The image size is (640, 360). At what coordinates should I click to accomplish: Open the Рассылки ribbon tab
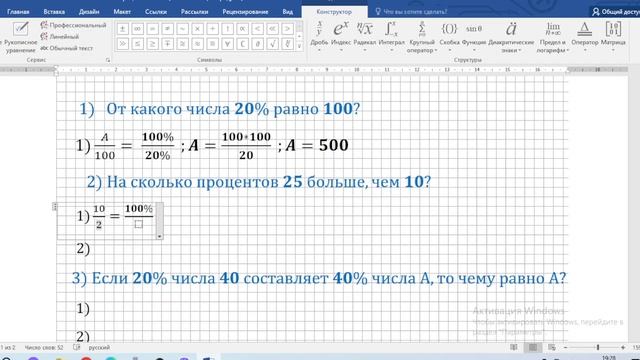pos(194,12)
